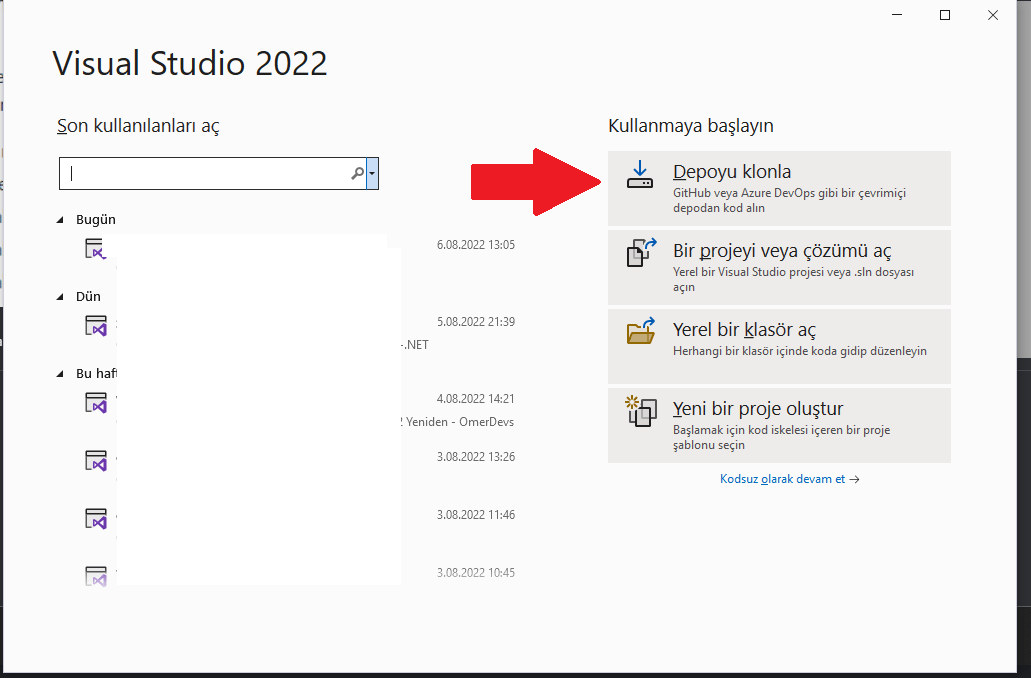Click timestamp 3.08.2022 11:46

pos(476,514)
